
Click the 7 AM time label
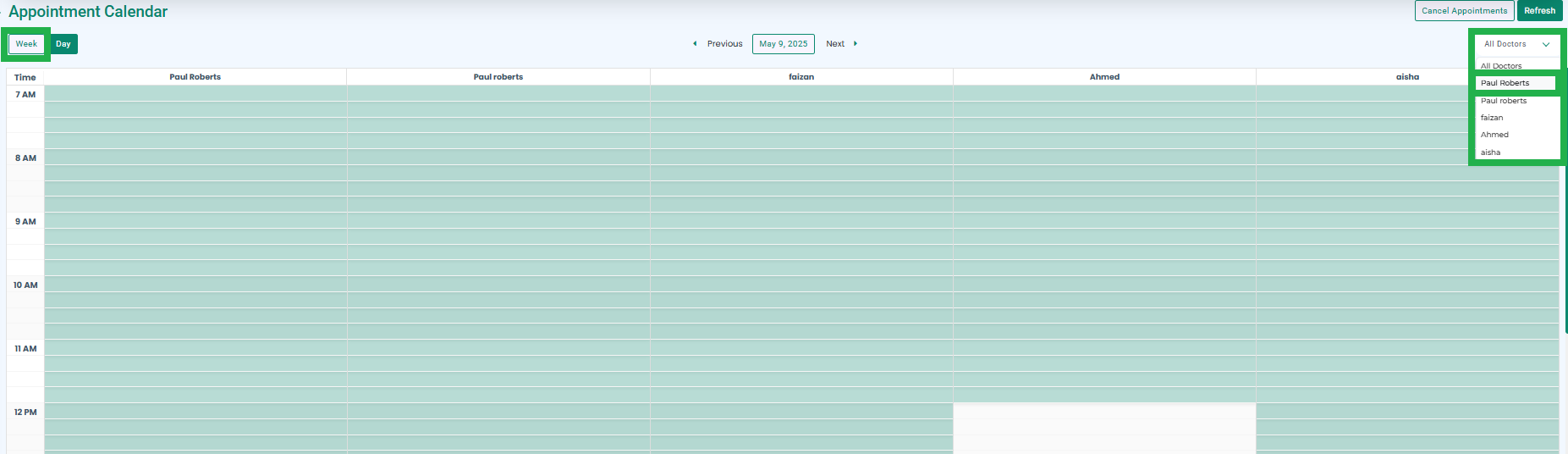(25, 95)
